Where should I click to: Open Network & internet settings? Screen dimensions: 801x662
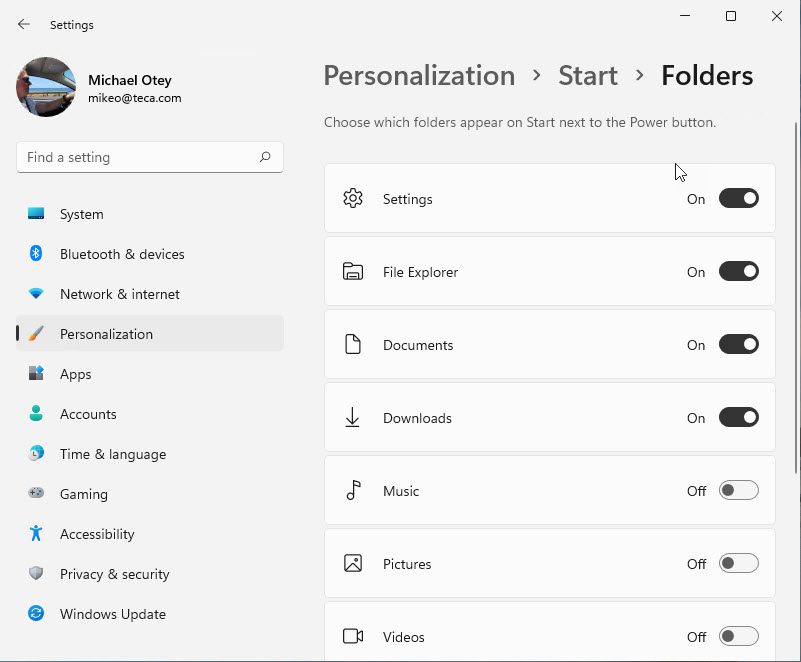click(x=150, y=294)
